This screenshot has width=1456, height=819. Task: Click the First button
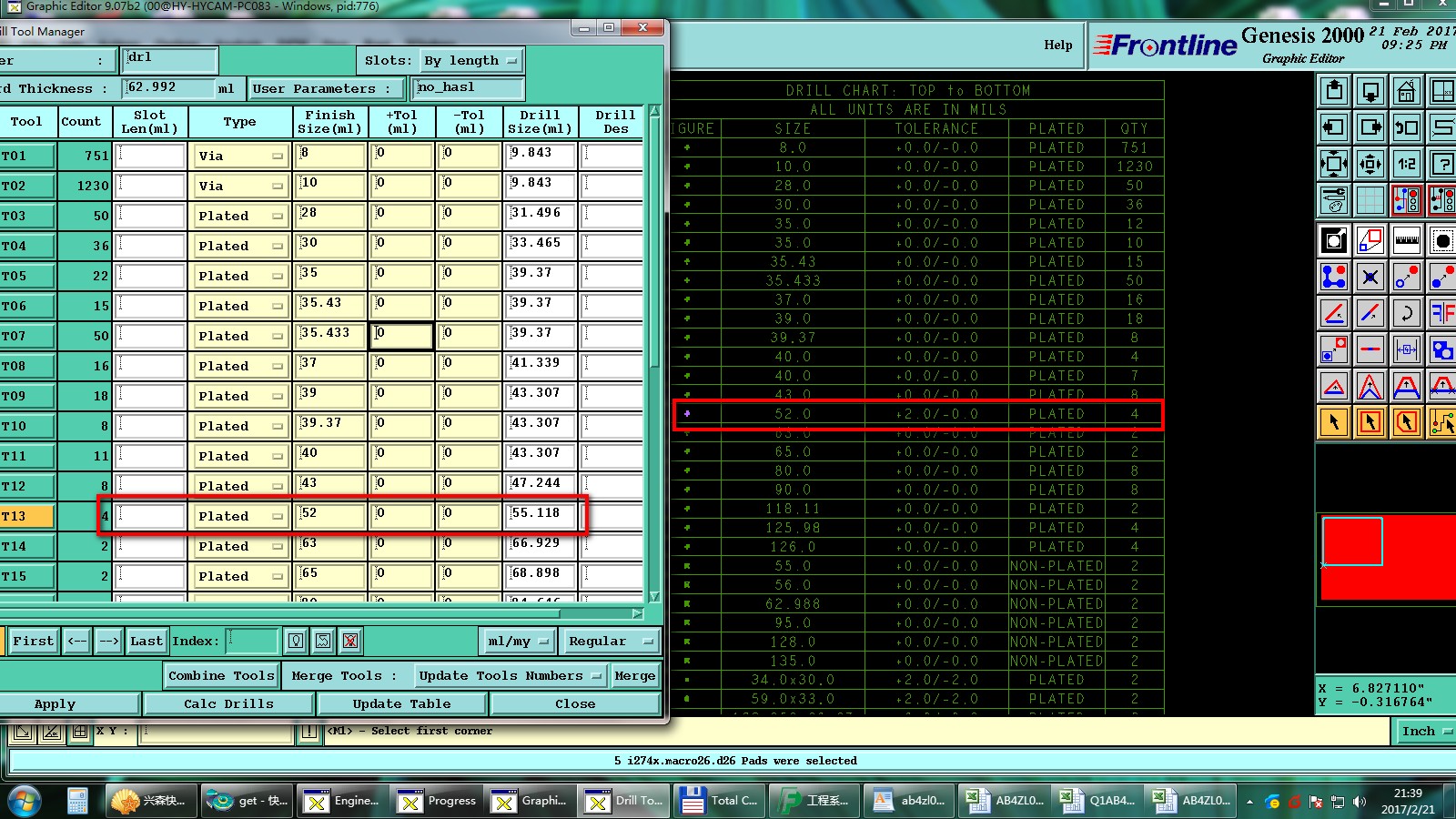pos(34,642)
